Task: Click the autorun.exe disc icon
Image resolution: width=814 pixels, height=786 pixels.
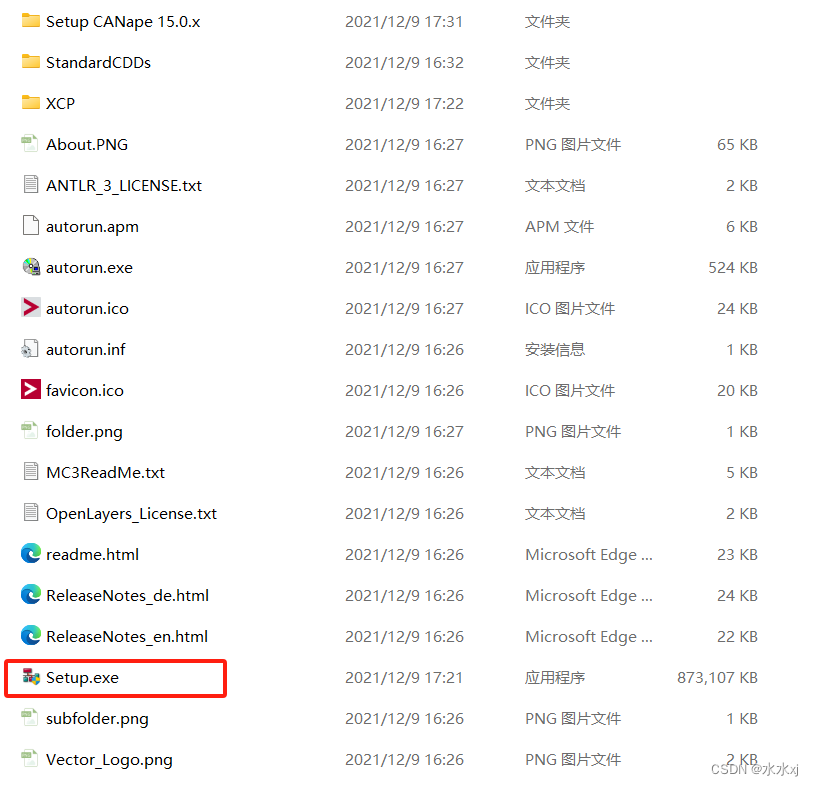Action: 31,267
